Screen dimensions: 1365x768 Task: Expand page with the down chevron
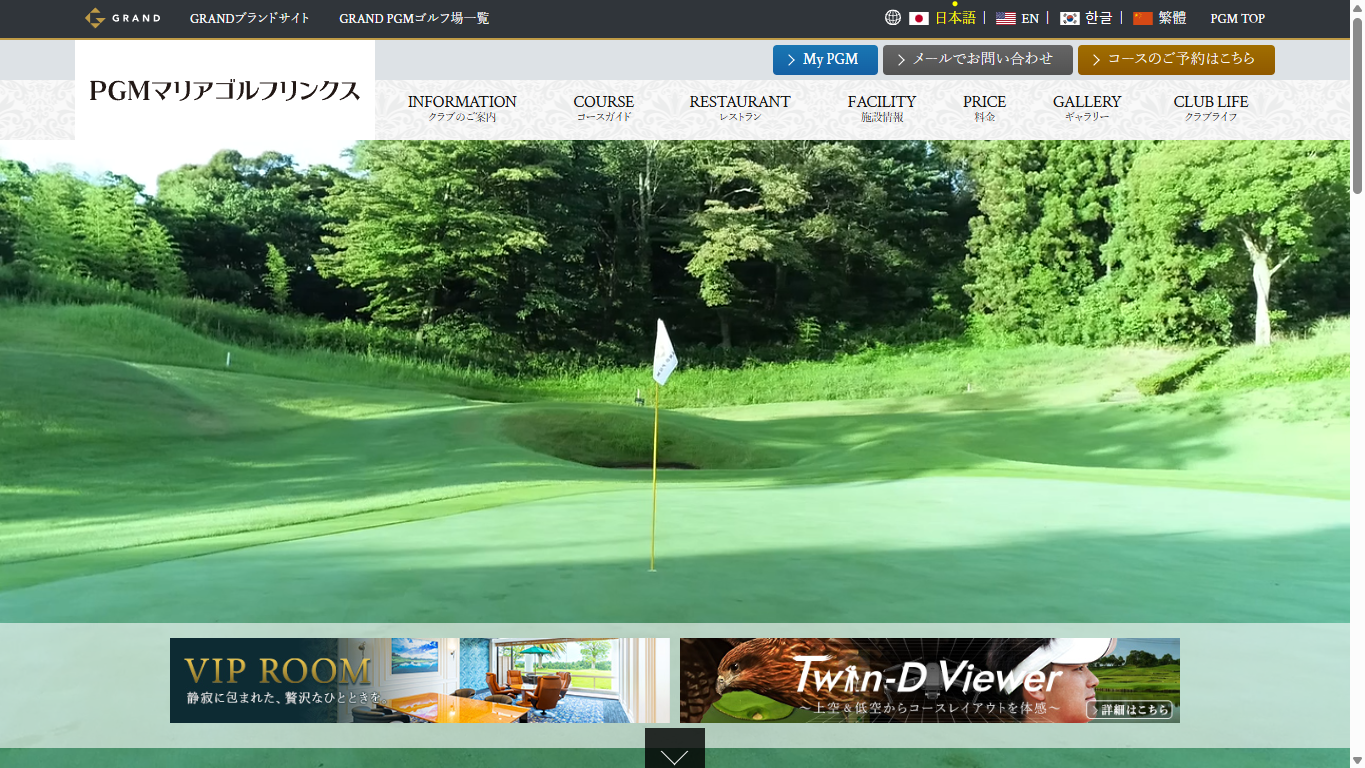675,749
